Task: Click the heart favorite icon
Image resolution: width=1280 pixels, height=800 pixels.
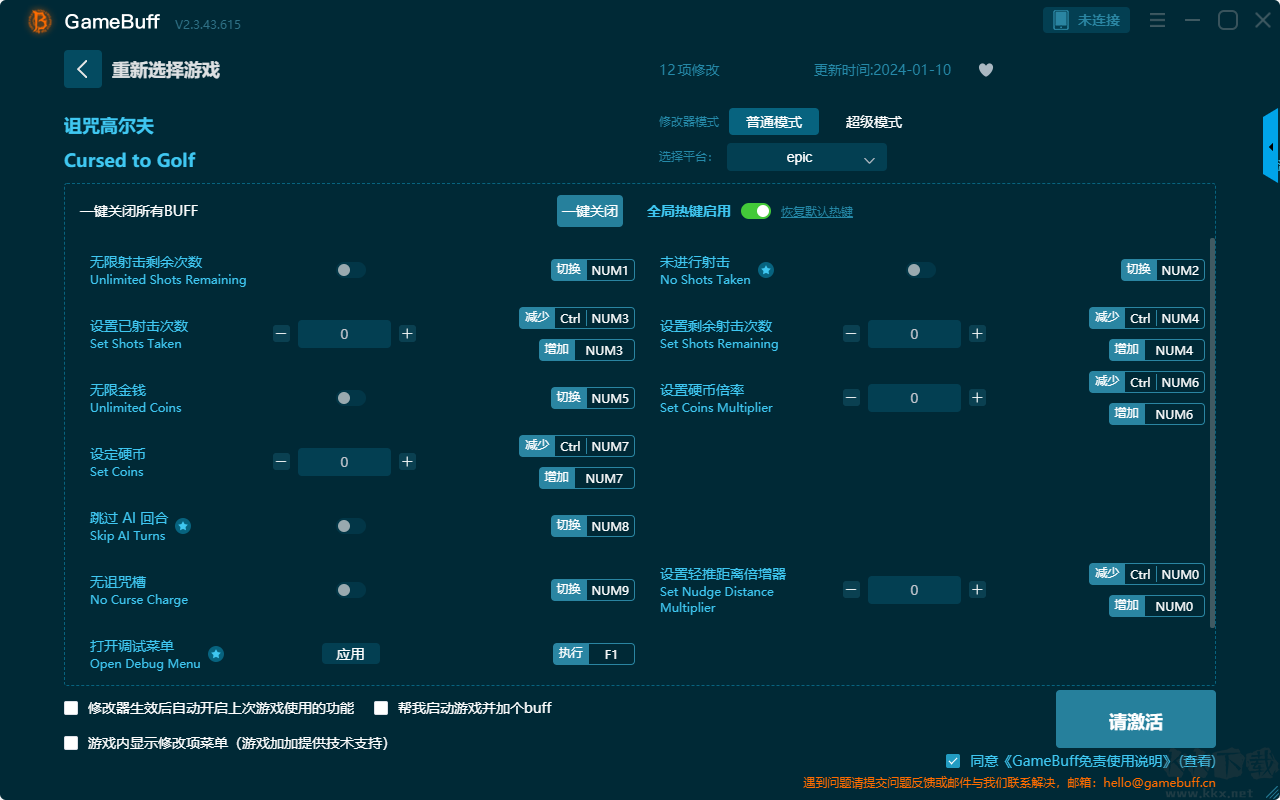Action: pos(986,70)
